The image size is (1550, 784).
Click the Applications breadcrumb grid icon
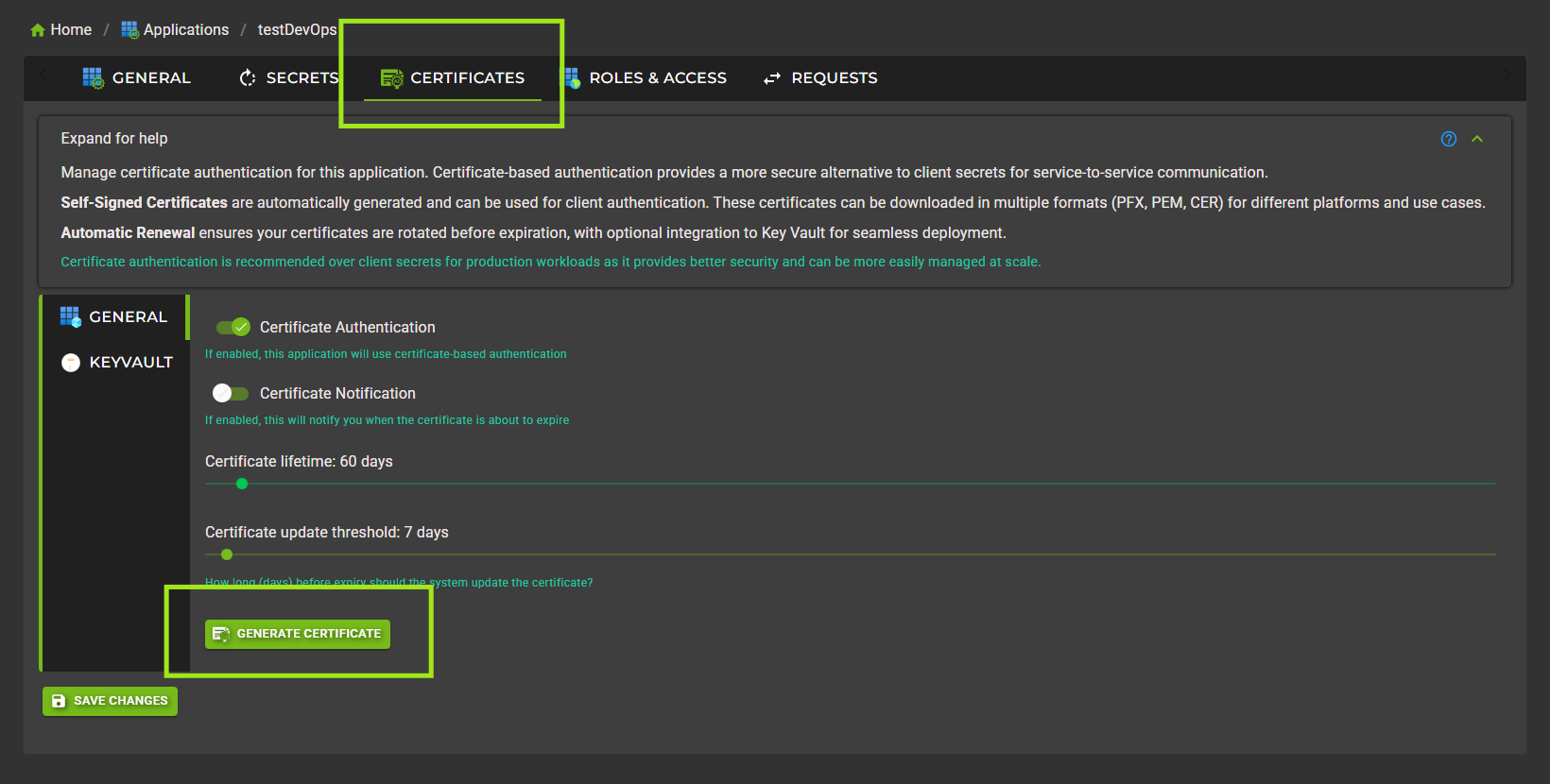tap(129, 30)
